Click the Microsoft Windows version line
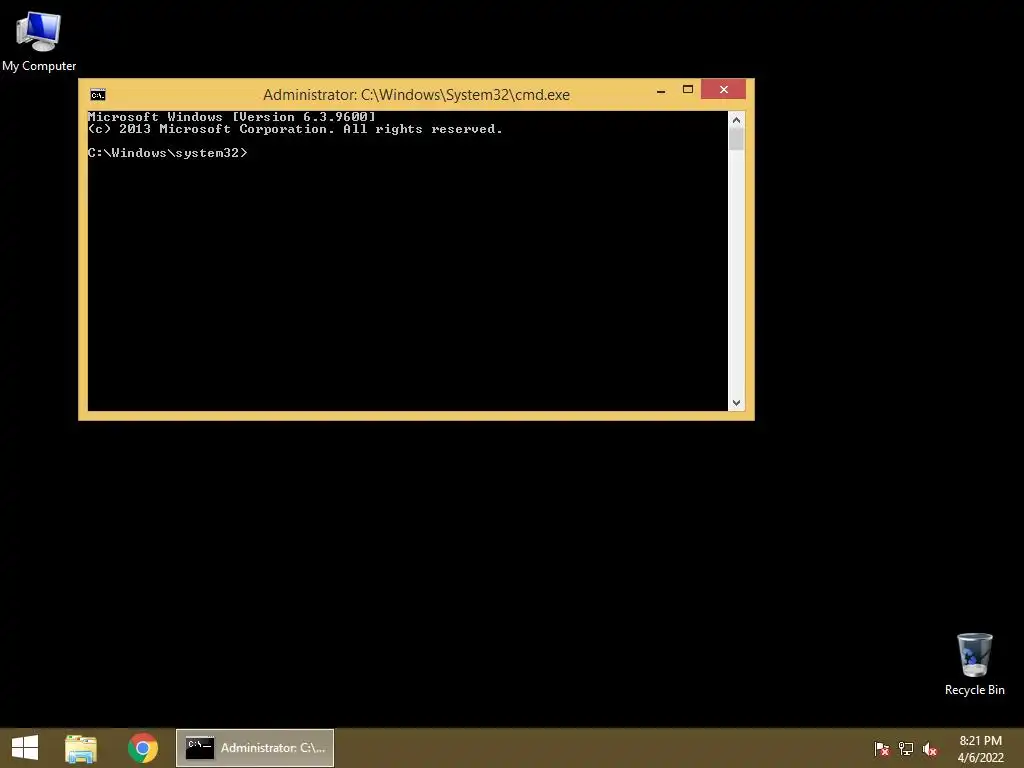The image size is (1024, 768). pos(232,117)
